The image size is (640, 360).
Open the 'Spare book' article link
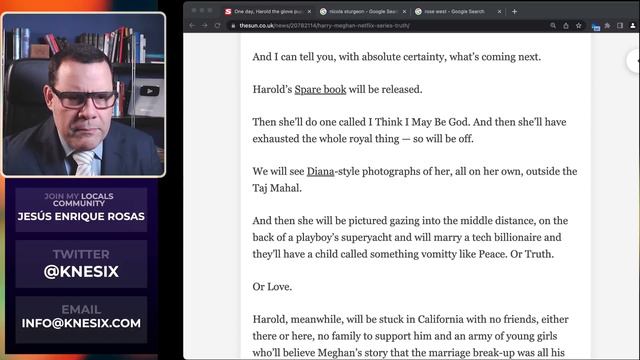tap(320, 89)
